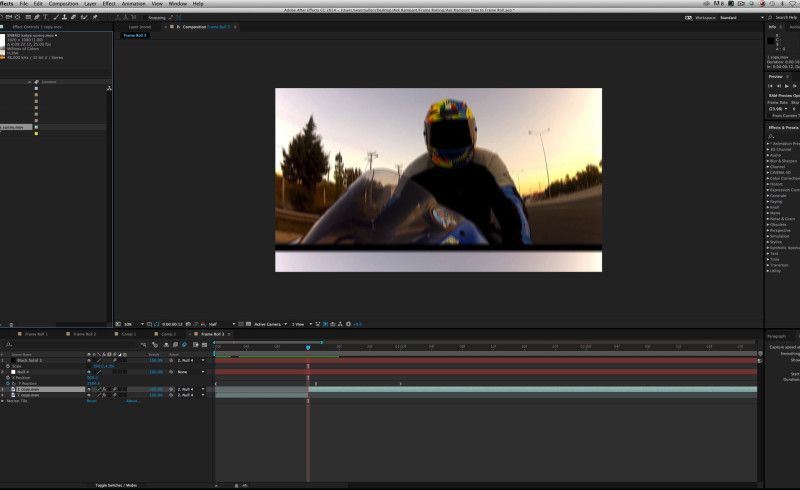Image resolution: width=800 pixels, height=490 pixels.
Task: Select the Type tool in the toolbar
Action: (x=45, y=17)
